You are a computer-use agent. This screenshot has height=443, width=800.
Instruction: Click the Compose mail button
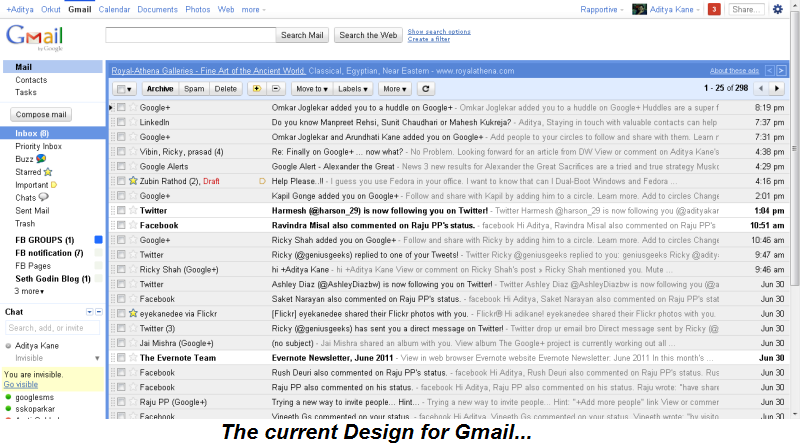[41, 114]
